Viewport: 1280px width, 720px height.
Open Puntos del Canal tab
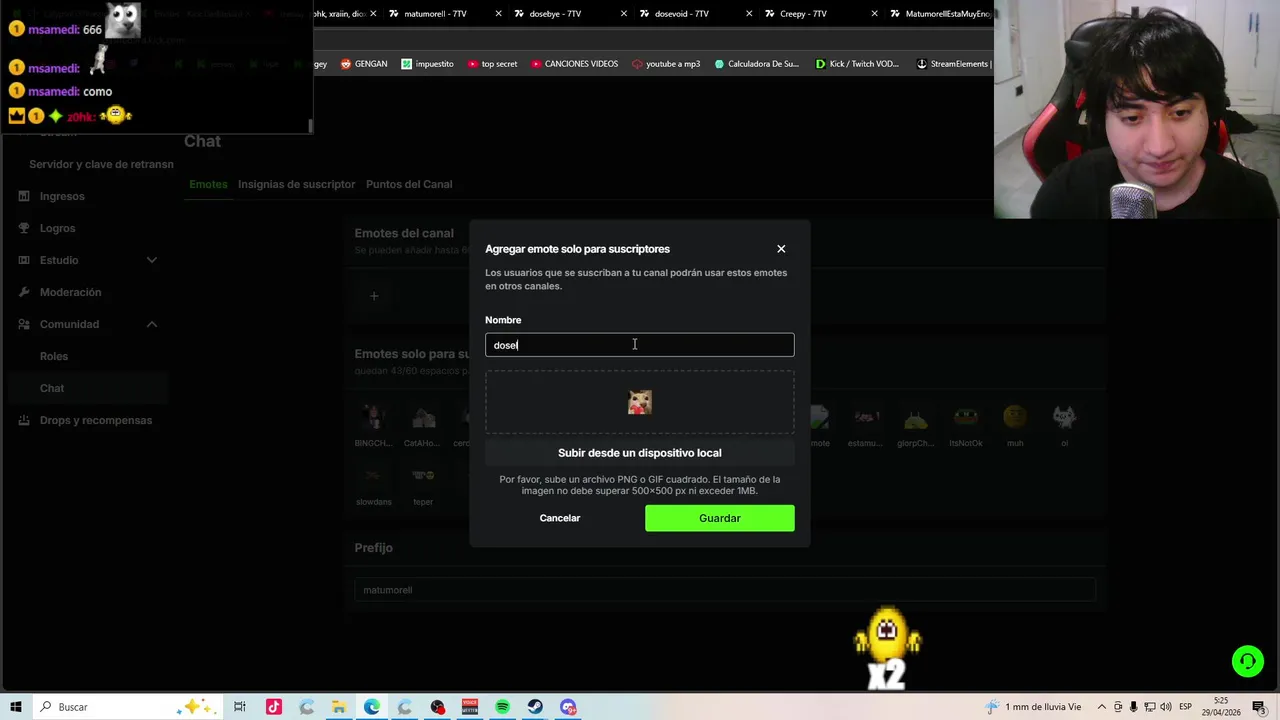[x=409, y=184]
